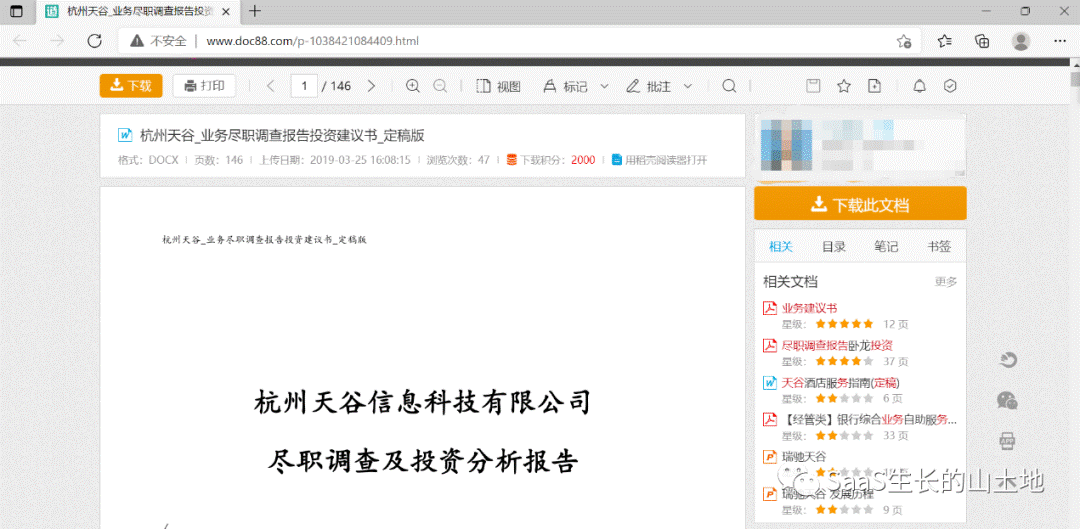Zoom in with the magnifier plus icon
The width and height of the screenshot is (1080, 529).
[x=413, y=86]
